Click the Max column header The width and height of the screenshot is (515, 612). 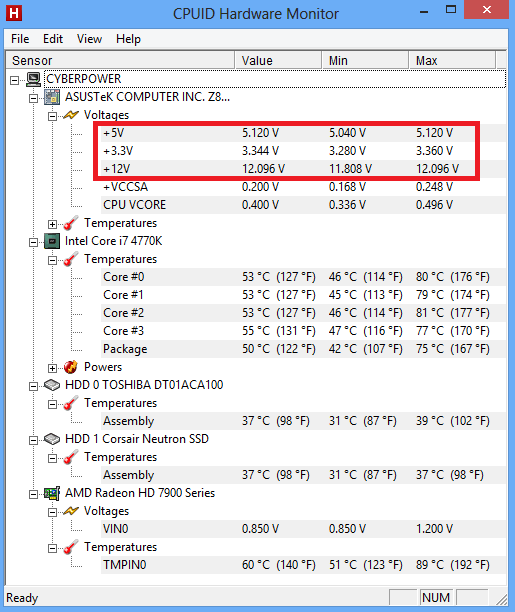click(x=452, y=60)
